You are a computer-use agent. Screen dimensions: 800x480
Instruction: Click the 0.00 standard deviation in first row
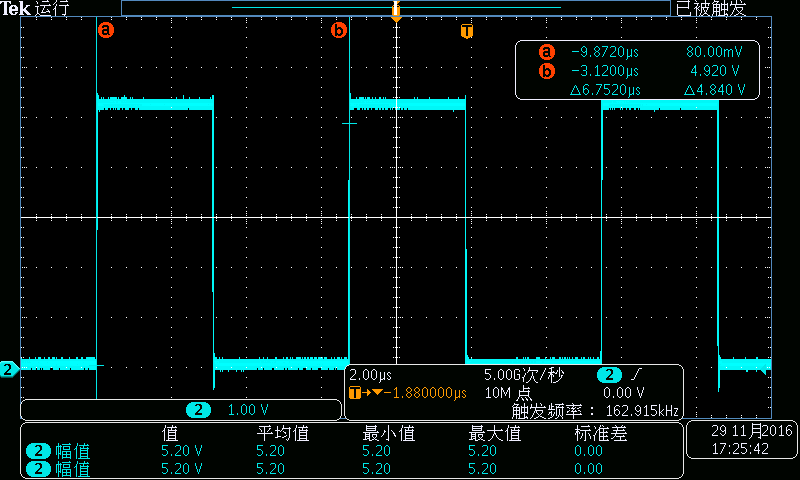point(588,451)
